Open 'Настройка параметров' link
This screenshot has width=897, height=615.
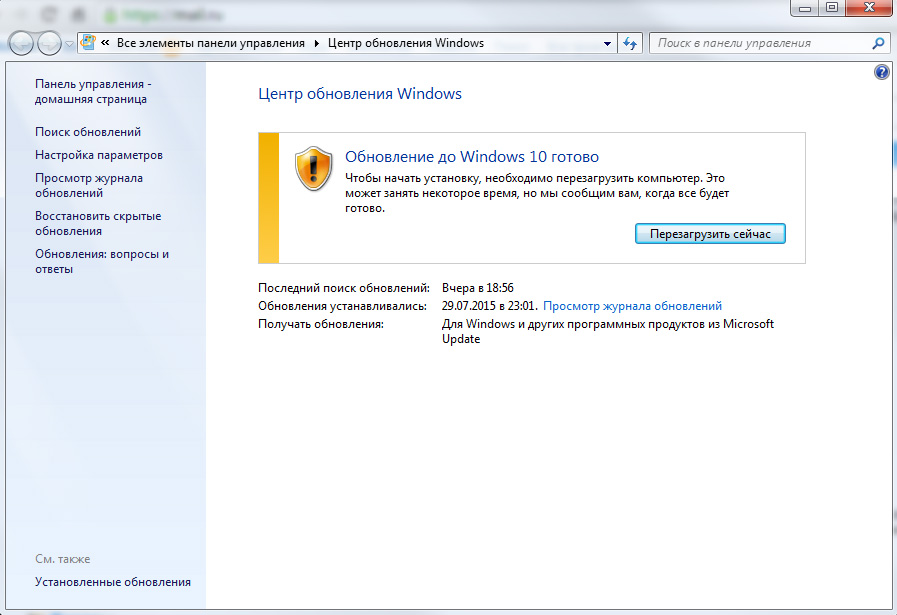point(99,155)
